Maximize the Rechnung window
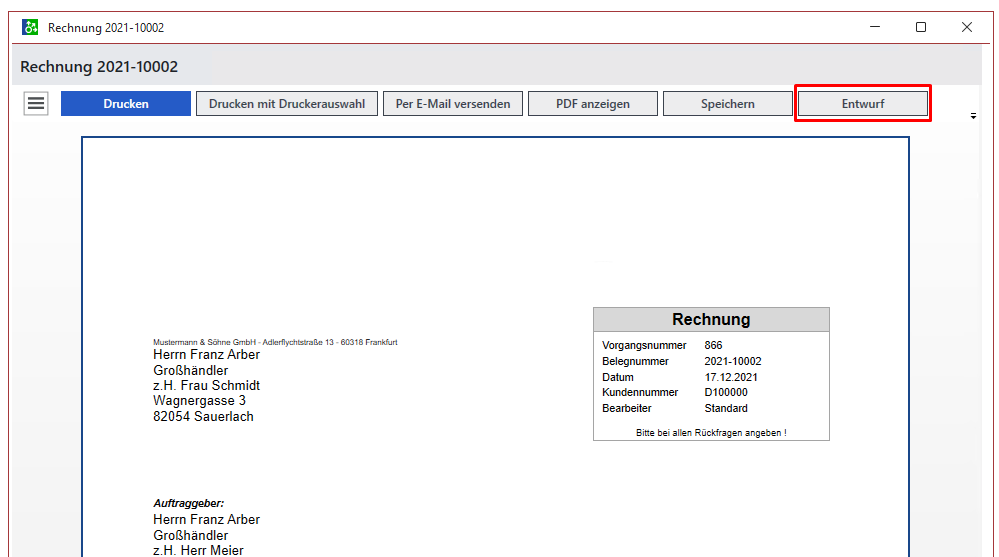 (x=921, y=27)
